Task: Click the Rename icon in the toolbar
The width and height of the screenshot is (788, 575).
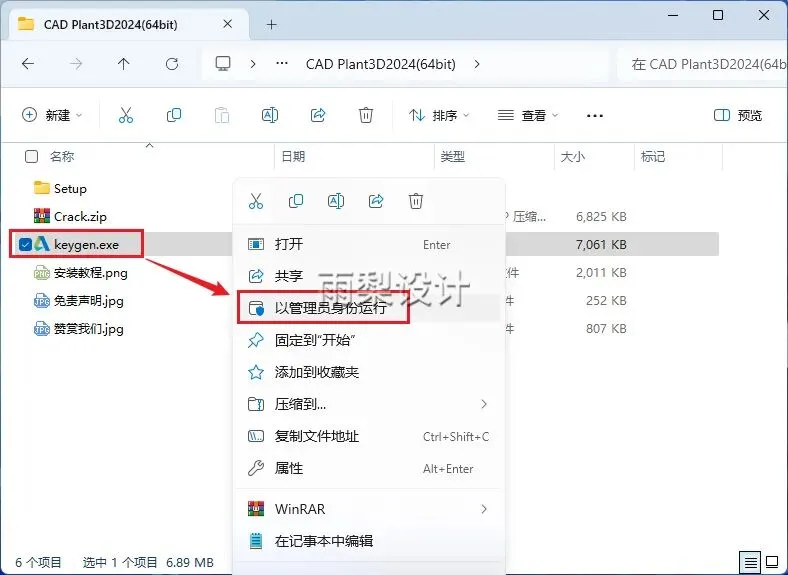Action: pos(270,116)
